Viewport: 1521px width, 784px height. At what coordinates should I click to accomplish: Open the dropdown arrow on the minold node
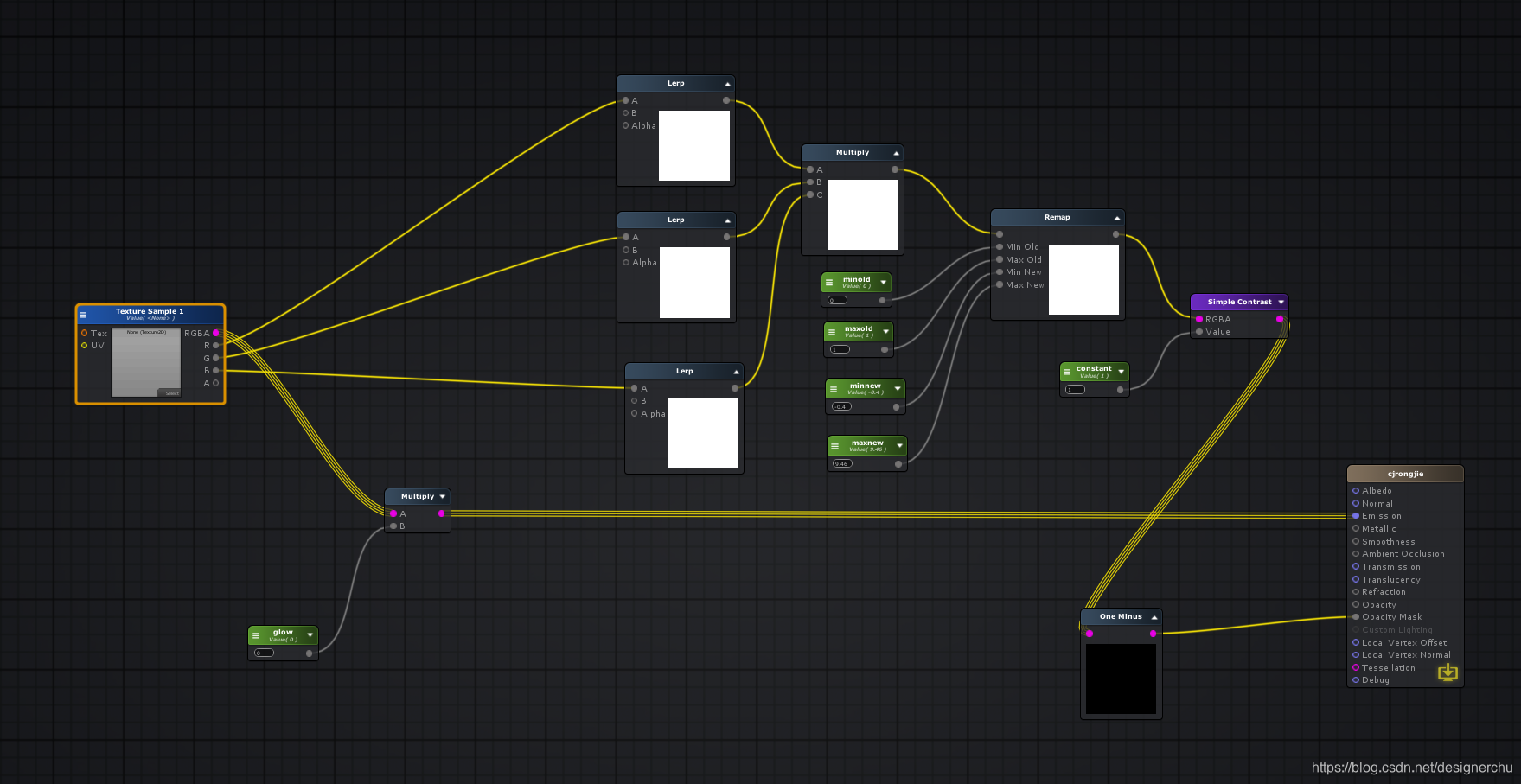(883, 283)
